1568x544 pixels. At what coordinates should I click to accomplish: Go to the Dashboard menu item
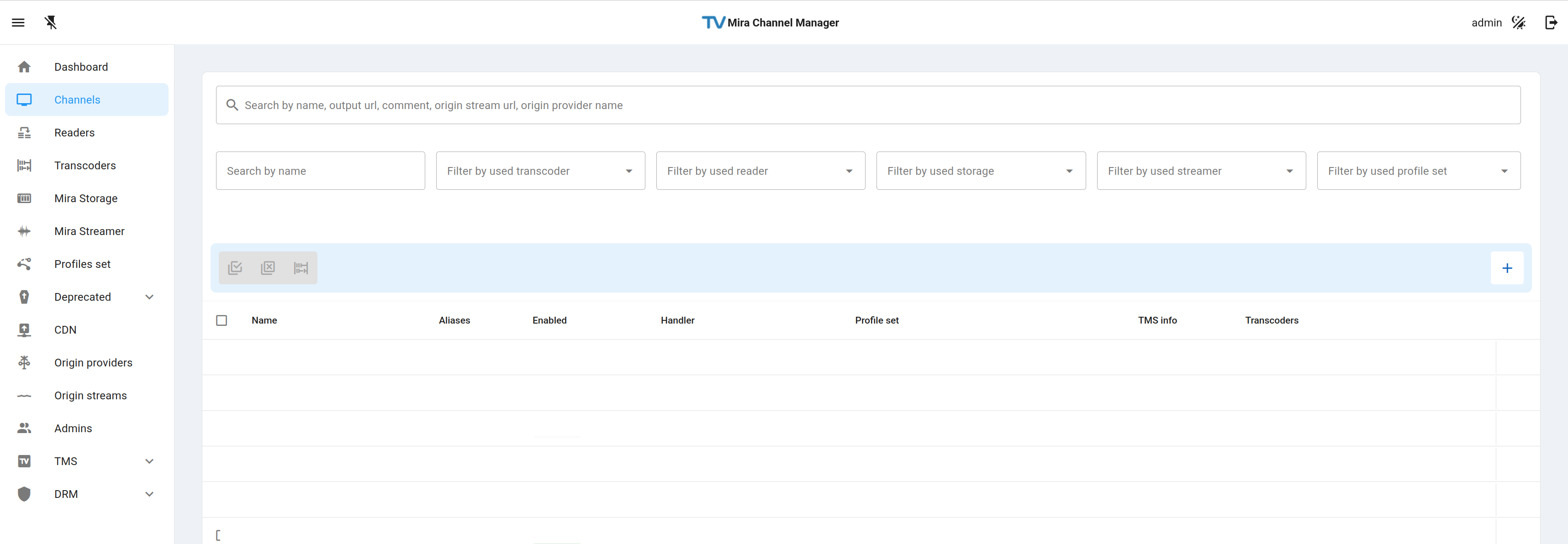click(x=81, y=67)
